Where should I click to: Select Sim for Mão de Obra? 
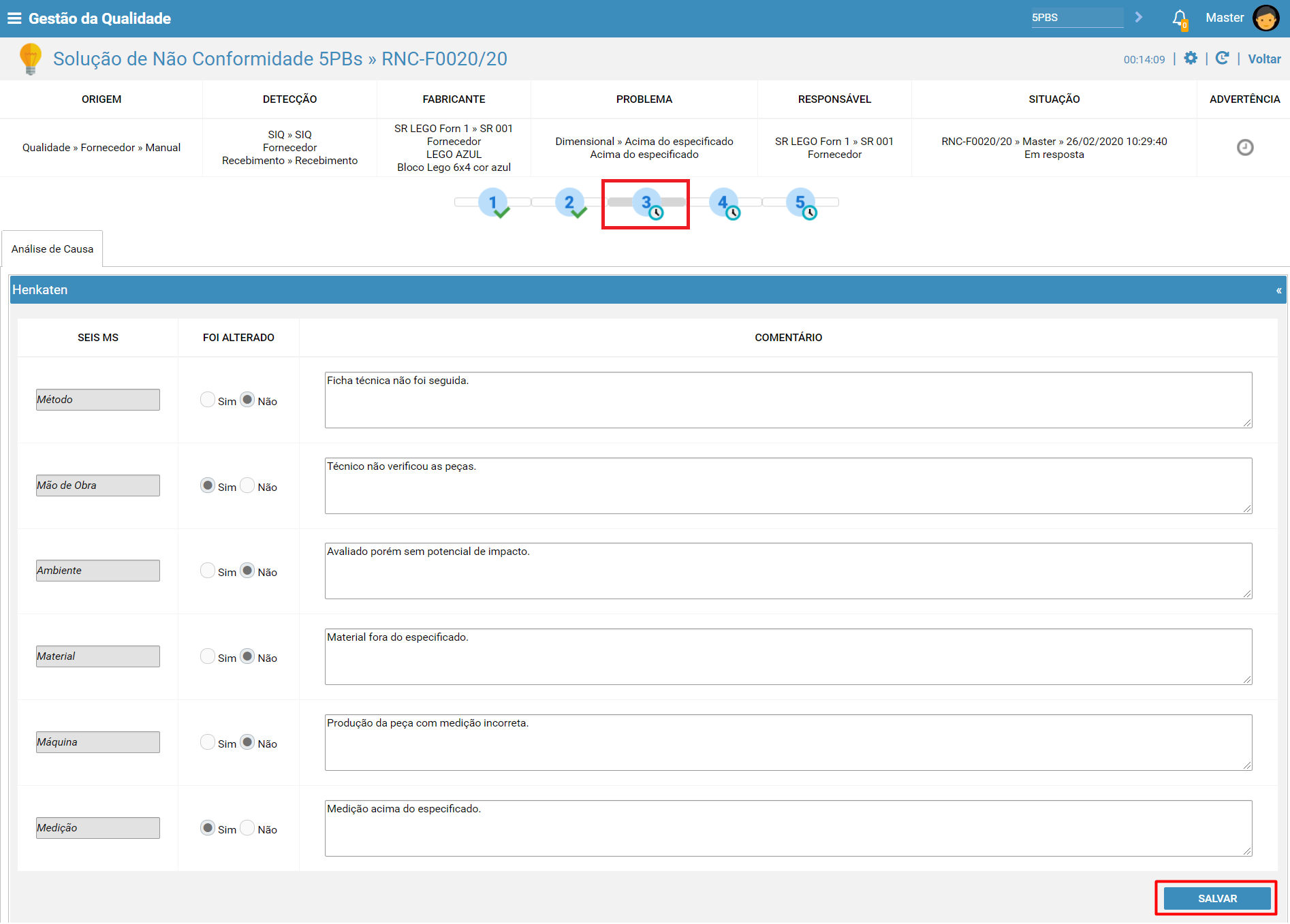click(x=208, y=485)
